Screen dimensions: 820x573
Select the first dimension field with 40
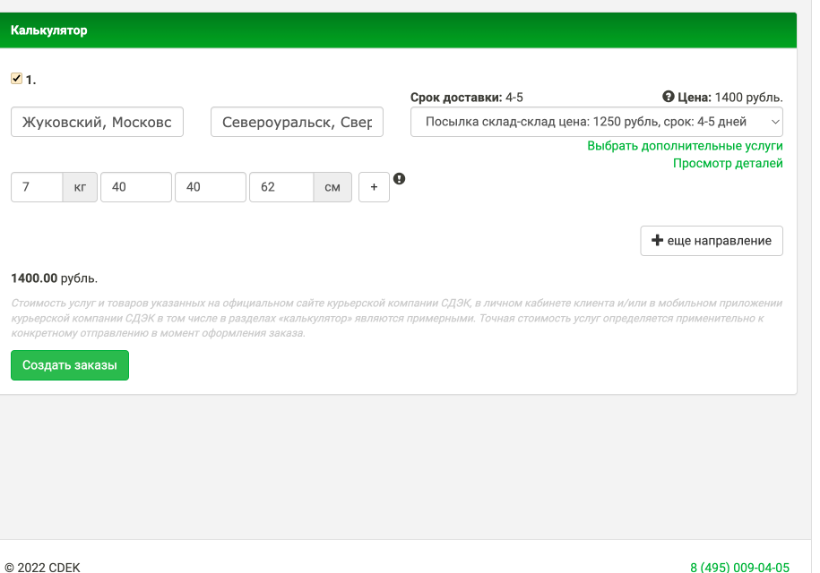coord(136,187)
